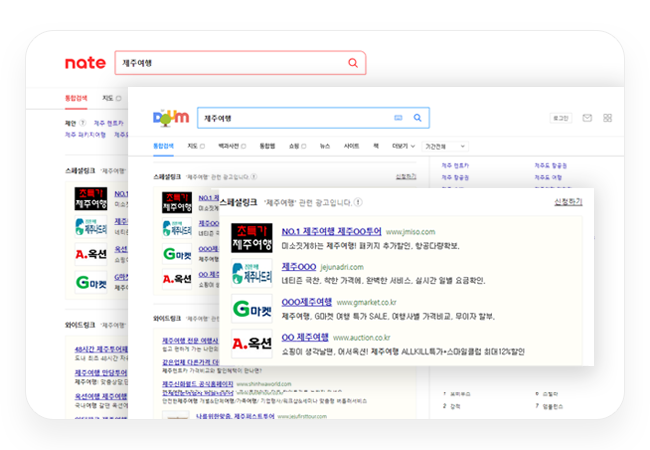Click the G마켓 logo in enlarged panel

click(252, 309)
